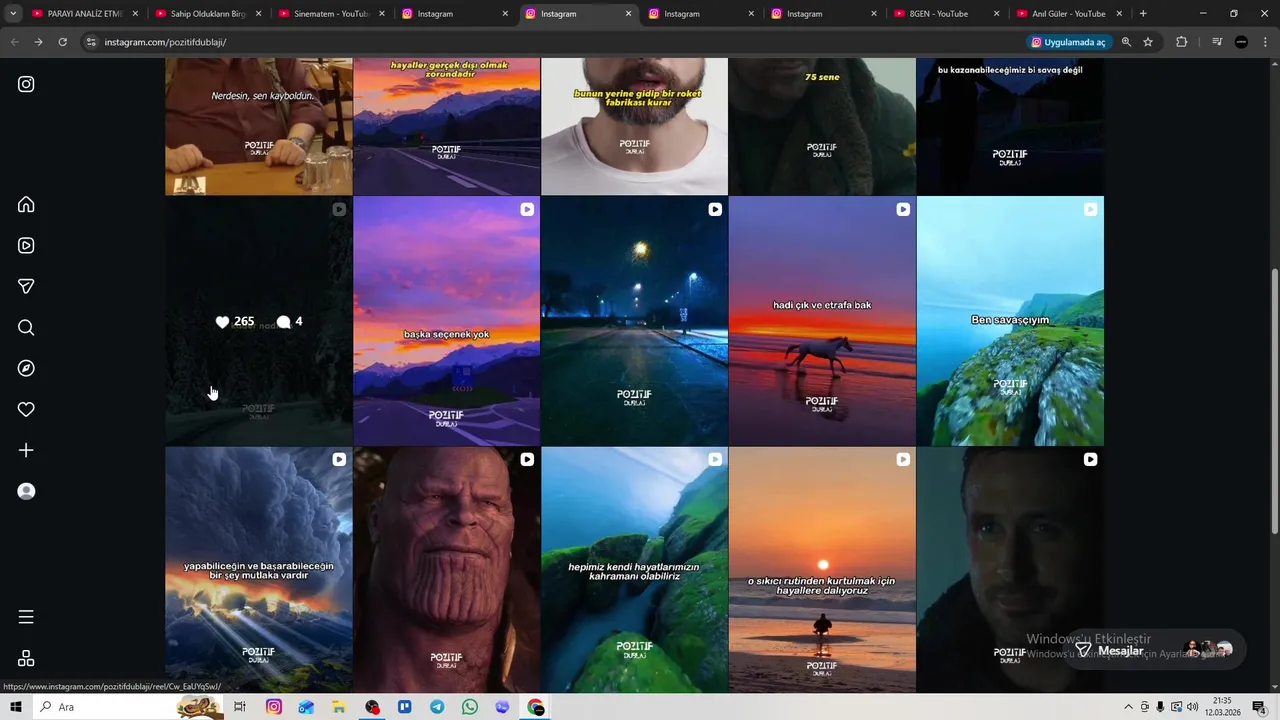Open the Reels icon in the sidebar
The height and width of the screenshot is (720, 1280).
[26, 245]
